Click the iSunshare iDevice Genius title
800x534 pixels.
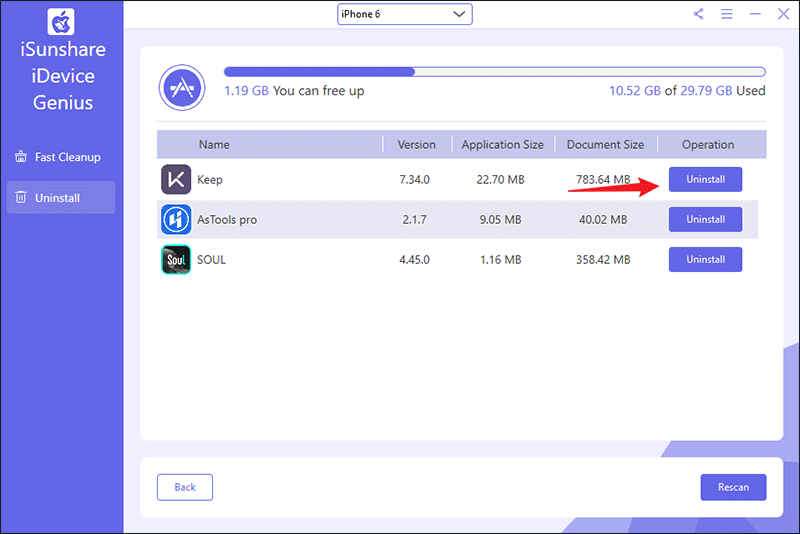[x=63, y=76]
